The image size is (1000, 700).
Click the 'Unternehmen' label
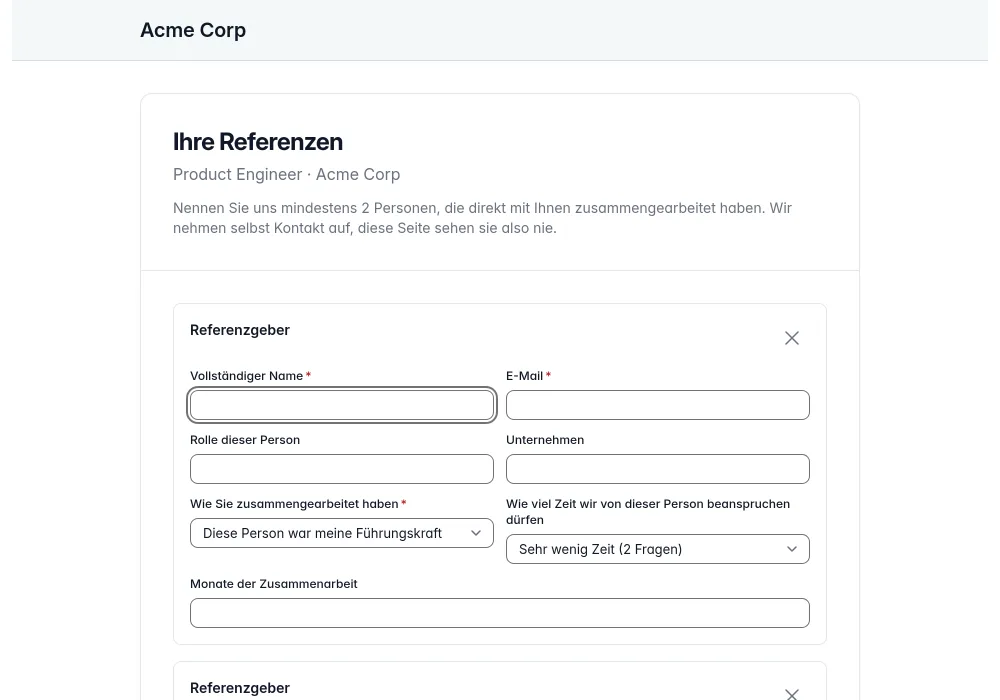coord(545,440)
